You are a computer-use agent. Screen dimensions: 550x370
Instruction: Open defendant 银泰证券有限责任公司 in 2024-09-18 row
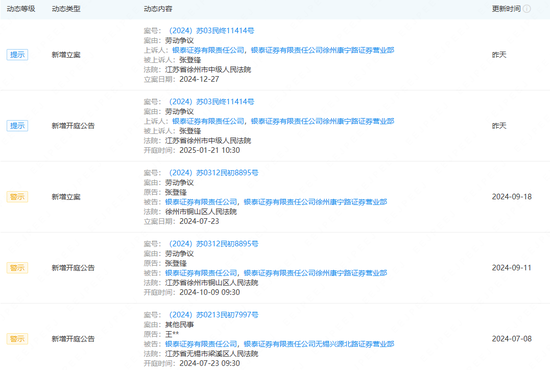point(201,202)
